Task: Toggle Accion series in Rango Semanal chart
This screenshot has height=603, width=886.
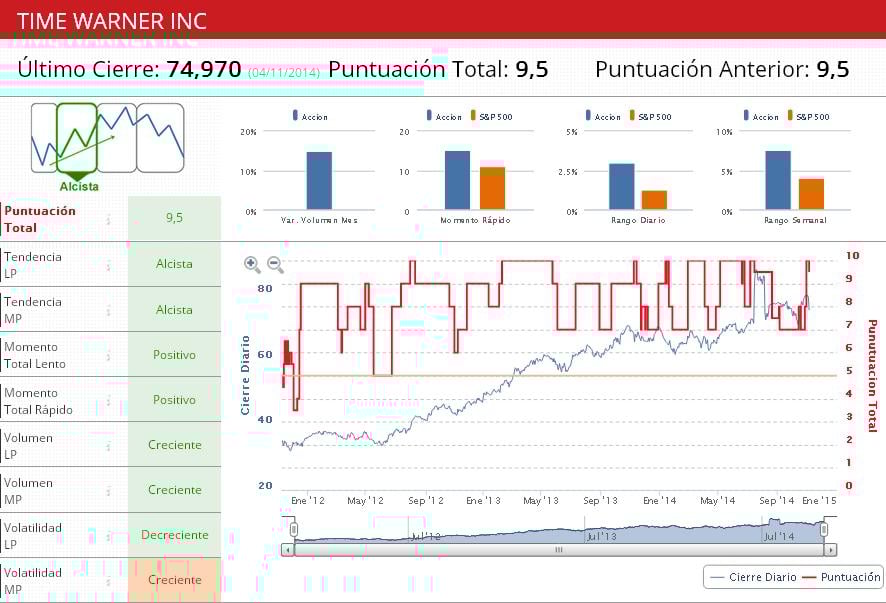Action: click(761, 116)
